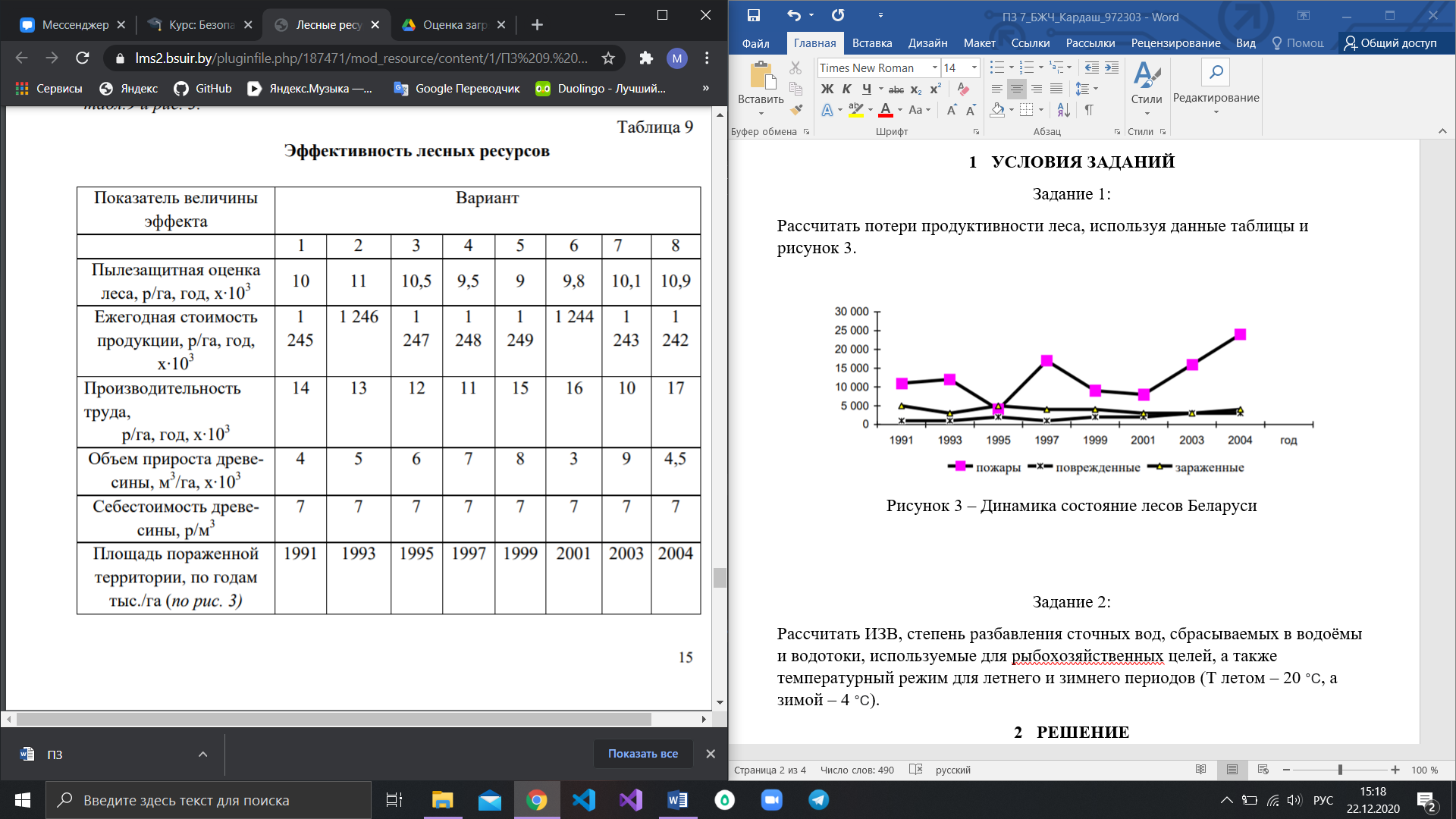
Task: Switch to Chrome tab Мессенджер
Action: [x=72, y=25]
